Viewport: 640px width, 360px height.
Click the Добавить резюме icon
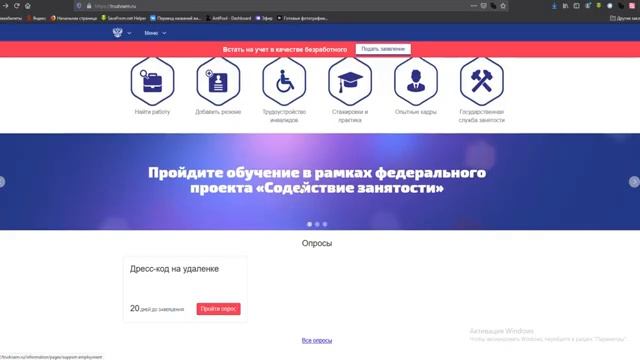218,81
